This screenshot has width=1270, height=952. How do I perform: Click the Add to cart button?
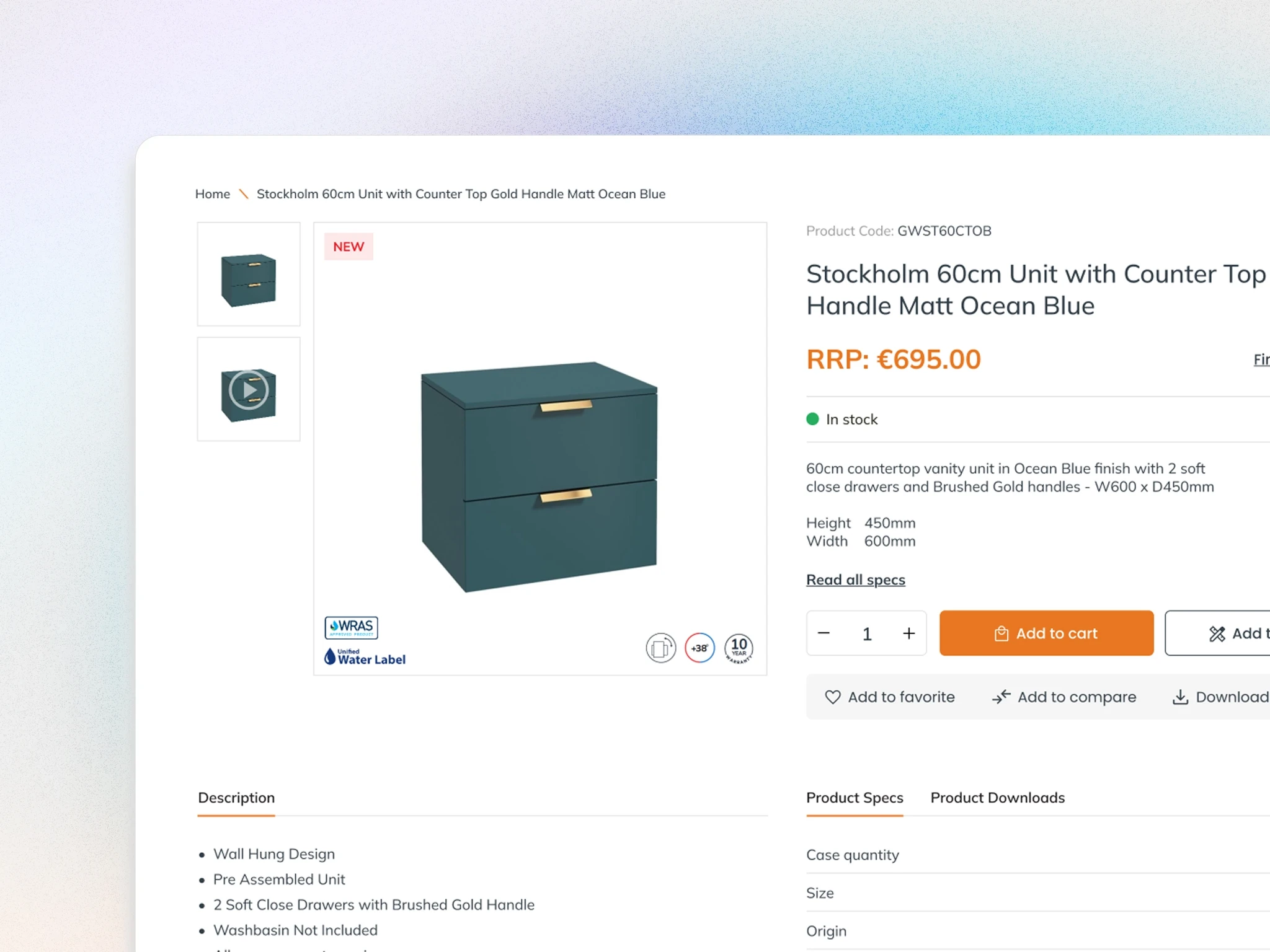1045,632
